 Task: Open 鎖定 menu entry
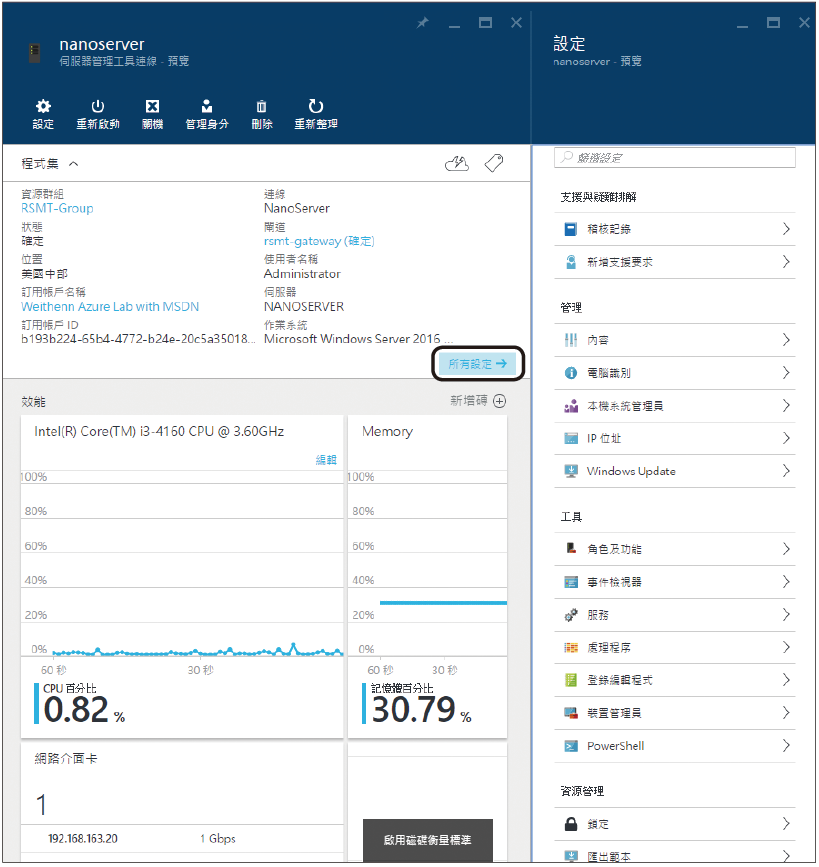click(675, 824)
